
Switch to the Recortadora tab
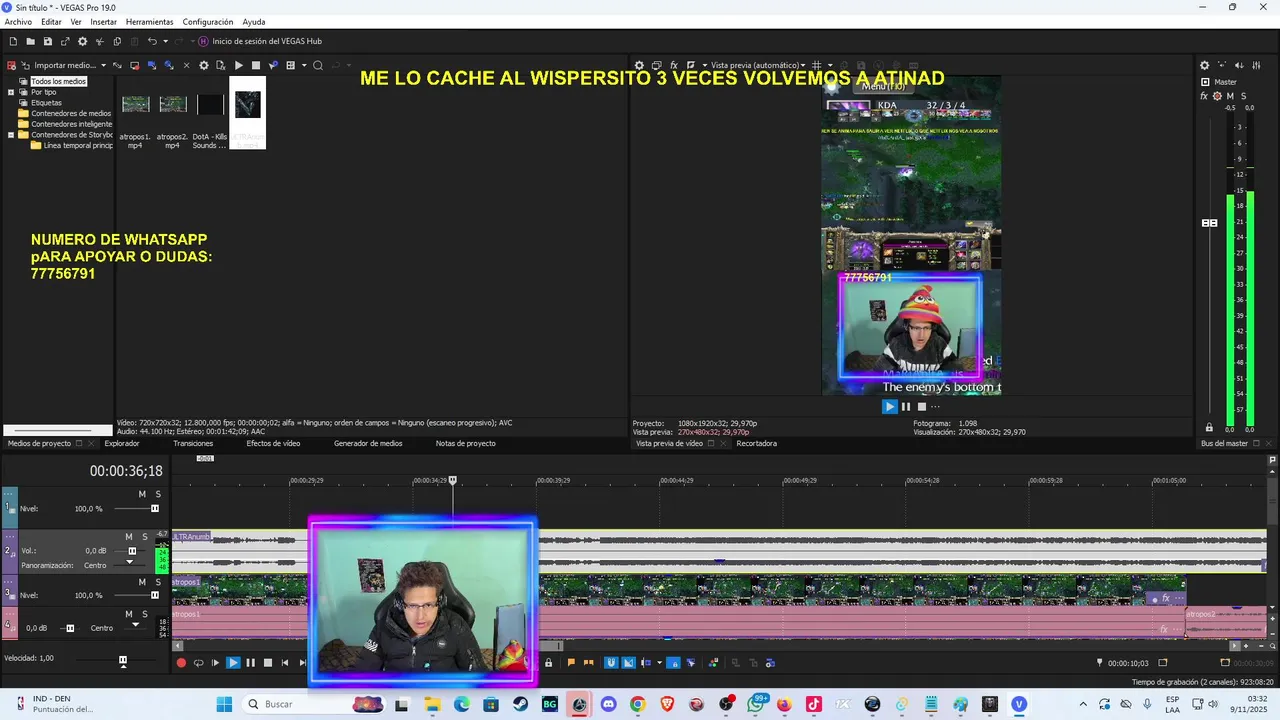(756, 443)
